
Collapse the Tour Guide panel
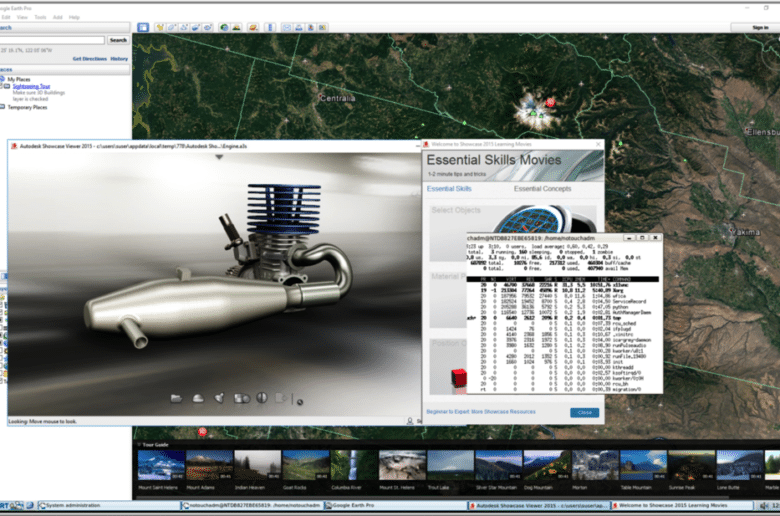pyautogui.click(x=139, y=445)
